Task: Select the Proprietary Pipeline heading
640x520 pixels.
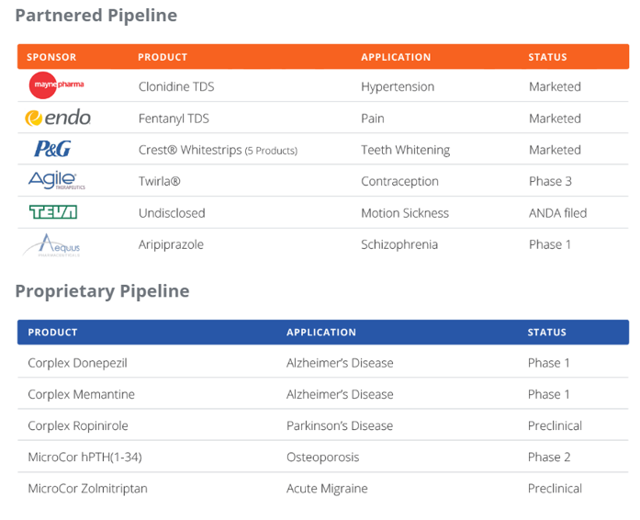Action: (x=102, y=291)
